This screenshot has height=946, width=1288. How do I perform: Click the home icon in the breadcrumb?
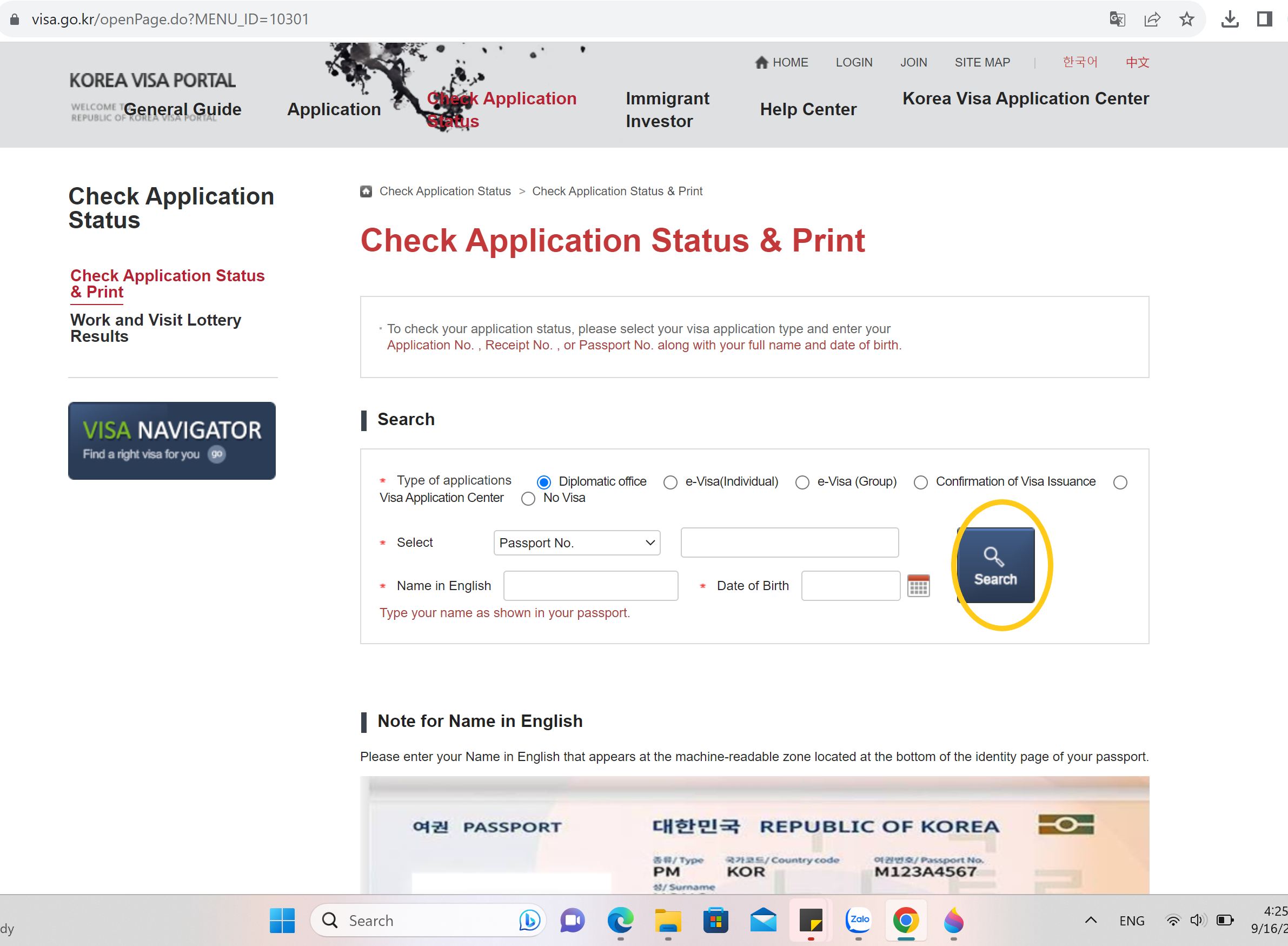(x=366, y=191)
